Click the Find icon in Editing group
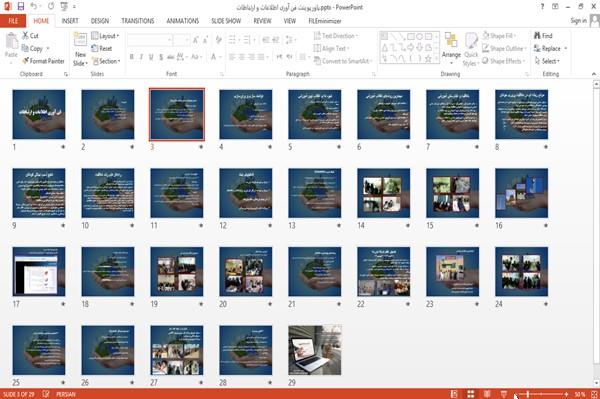The image size is (600, 399). click(543, 36)
